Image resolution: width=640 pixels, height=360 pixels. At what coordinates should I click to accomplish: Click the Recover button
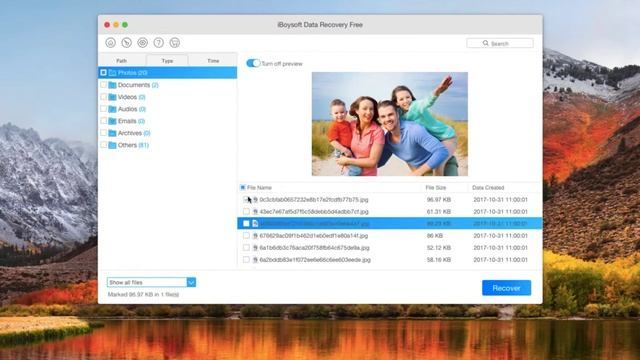coord(507,288)
